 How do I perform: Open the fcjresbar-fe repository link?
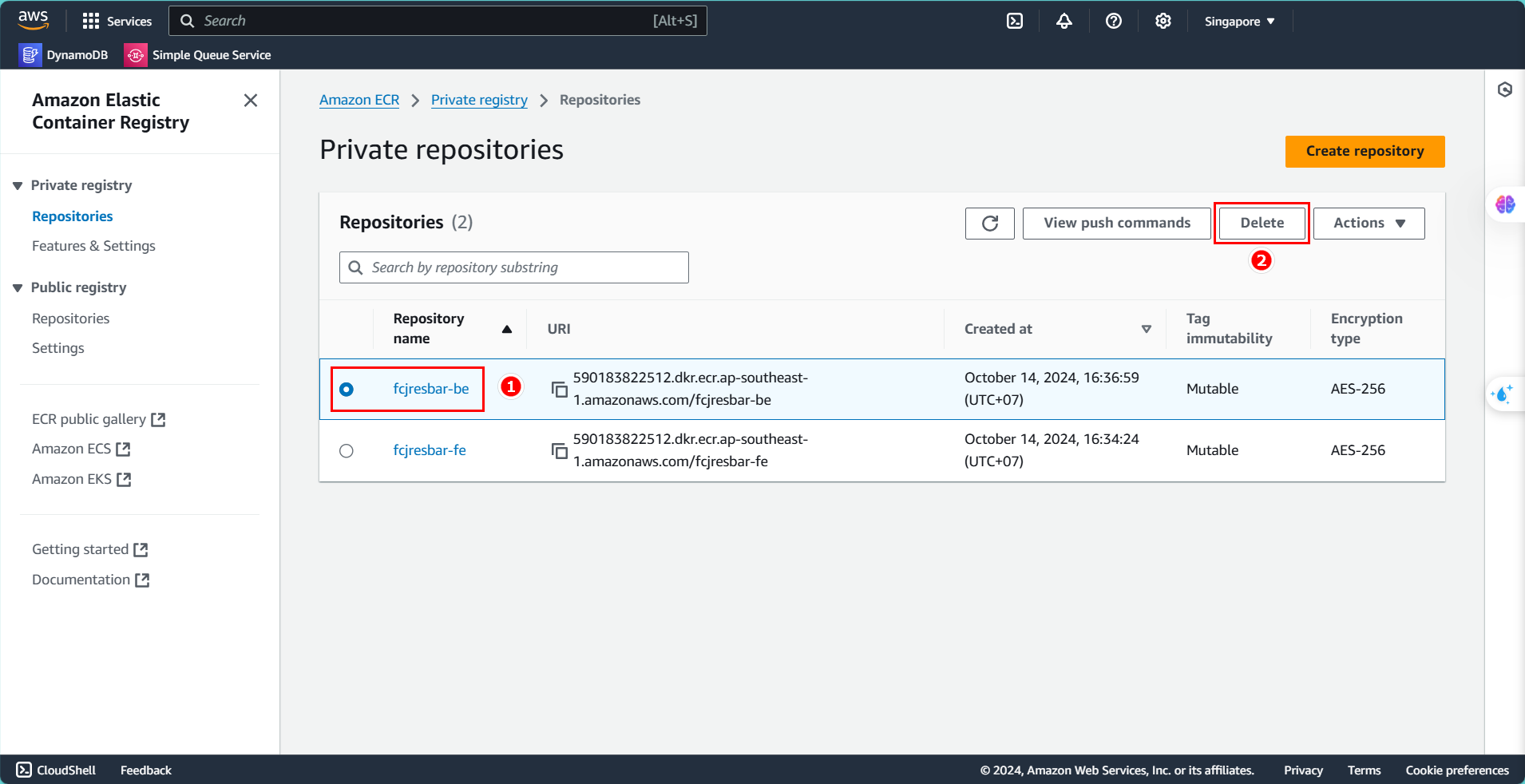point(430,450)
